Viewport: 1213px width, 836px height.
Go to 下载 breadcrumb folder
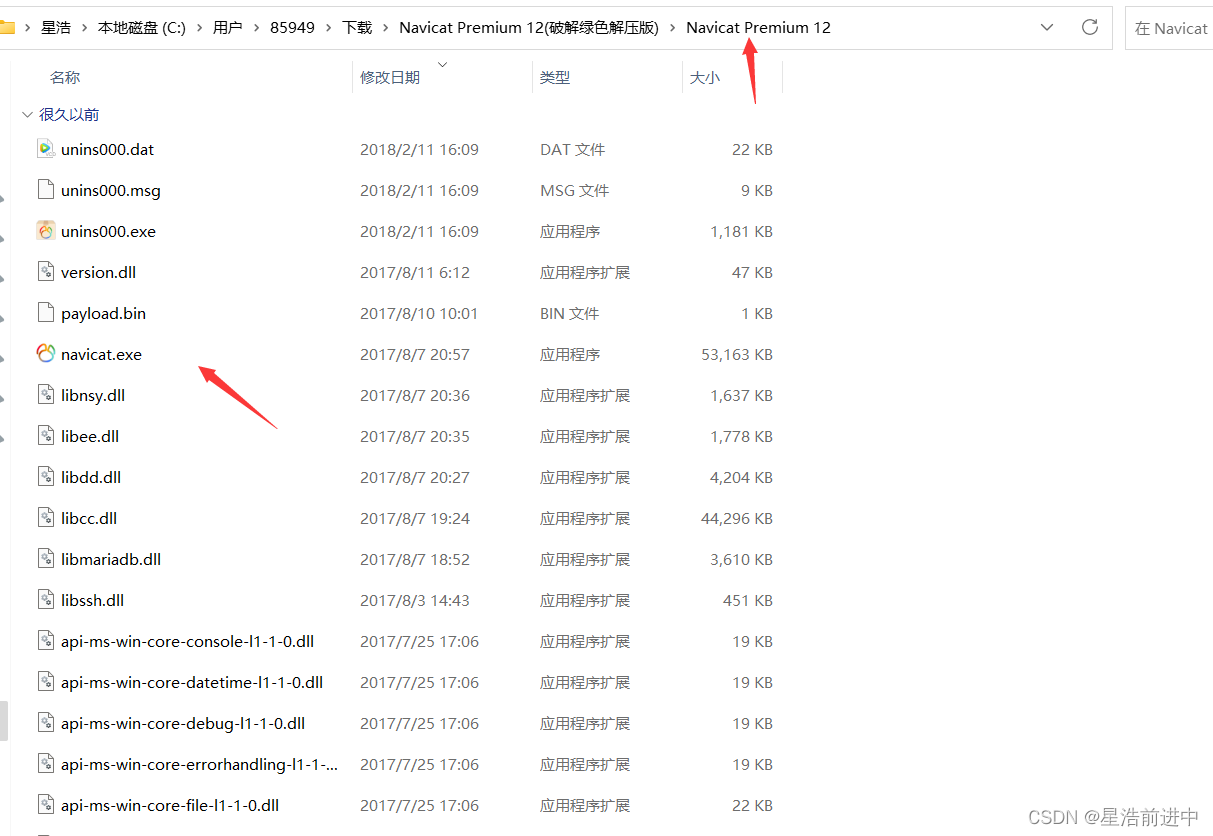coord(357,28)
